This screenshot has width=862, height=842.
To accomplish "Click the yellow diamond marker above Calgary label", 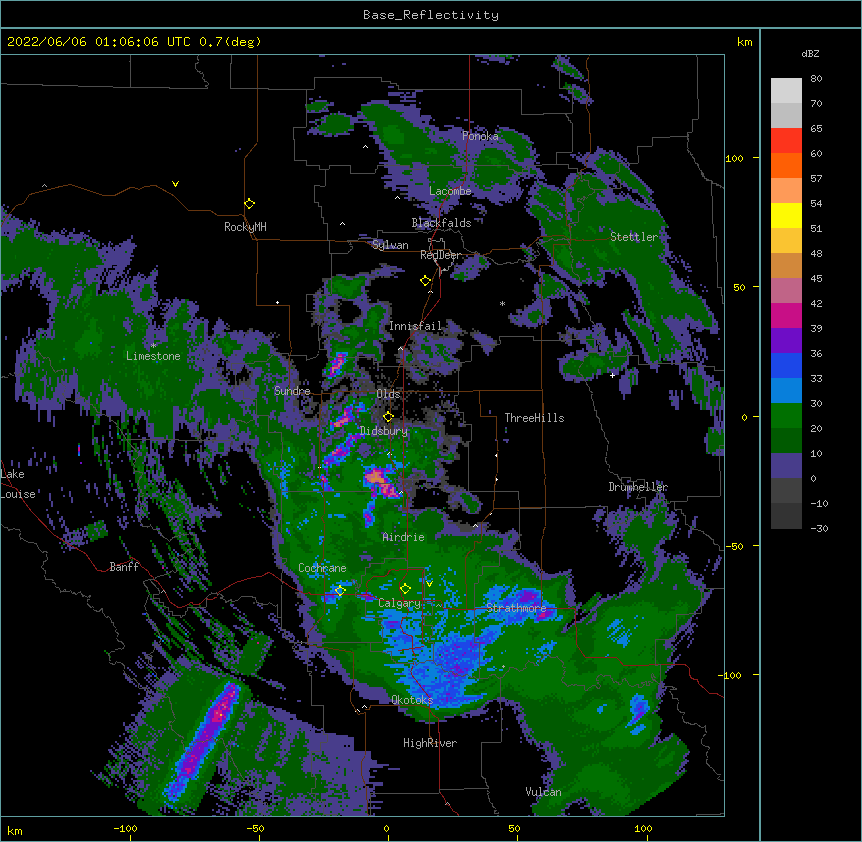I will pos(405,589).
